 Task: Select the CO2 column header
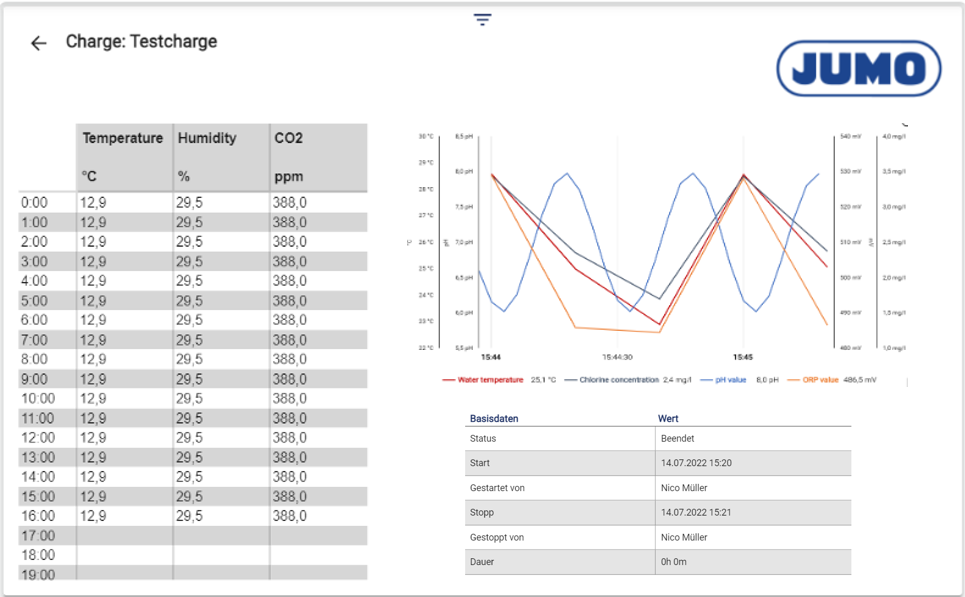(289, 139)
